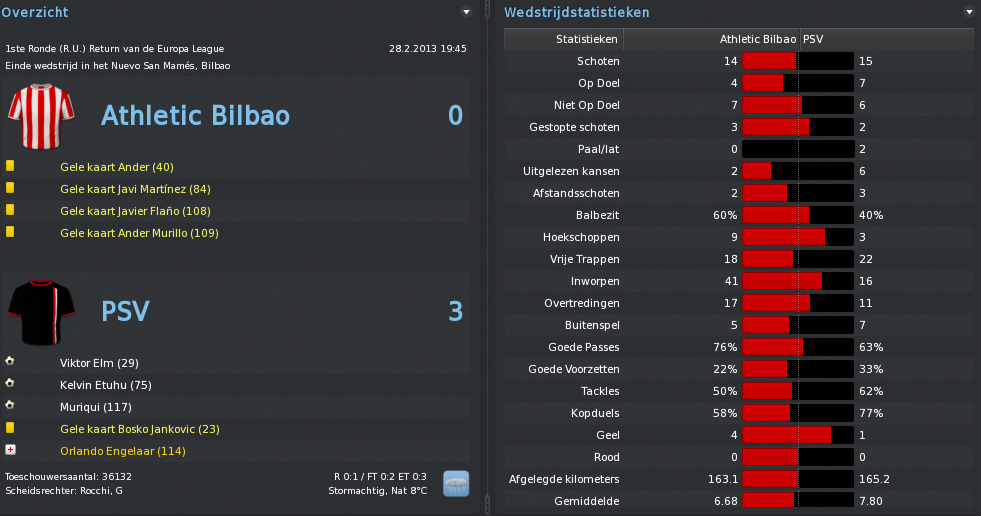Expand the Overzicht panel dropdown arrow
Viewport: 981px width, 516px height.
click(466, 12)
